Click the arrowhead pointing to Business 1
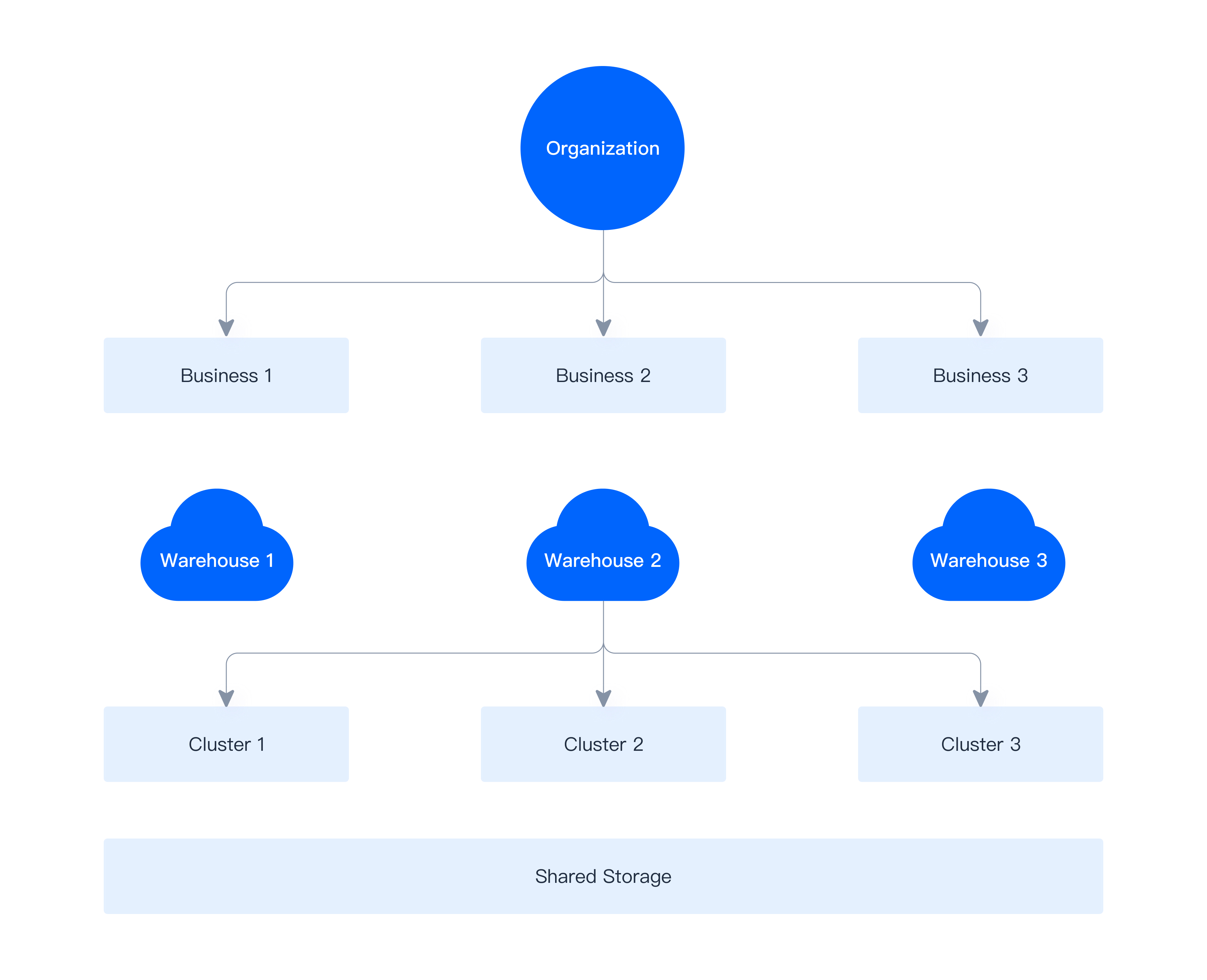 pyautogui.click(x=226, y=327)
